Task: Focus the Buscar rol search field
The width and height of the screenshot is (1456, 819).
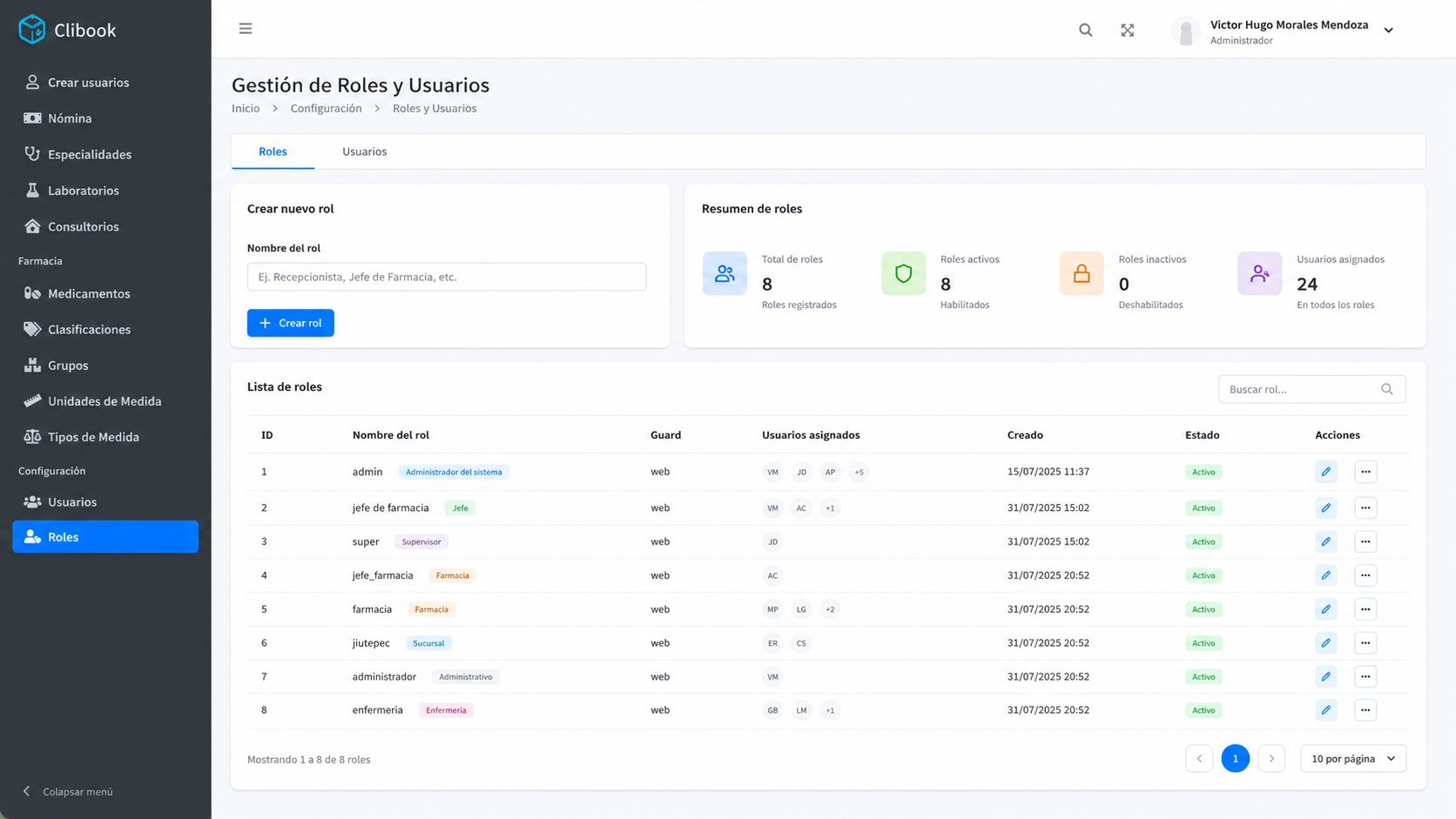Action: click(x=1311, y=389)
